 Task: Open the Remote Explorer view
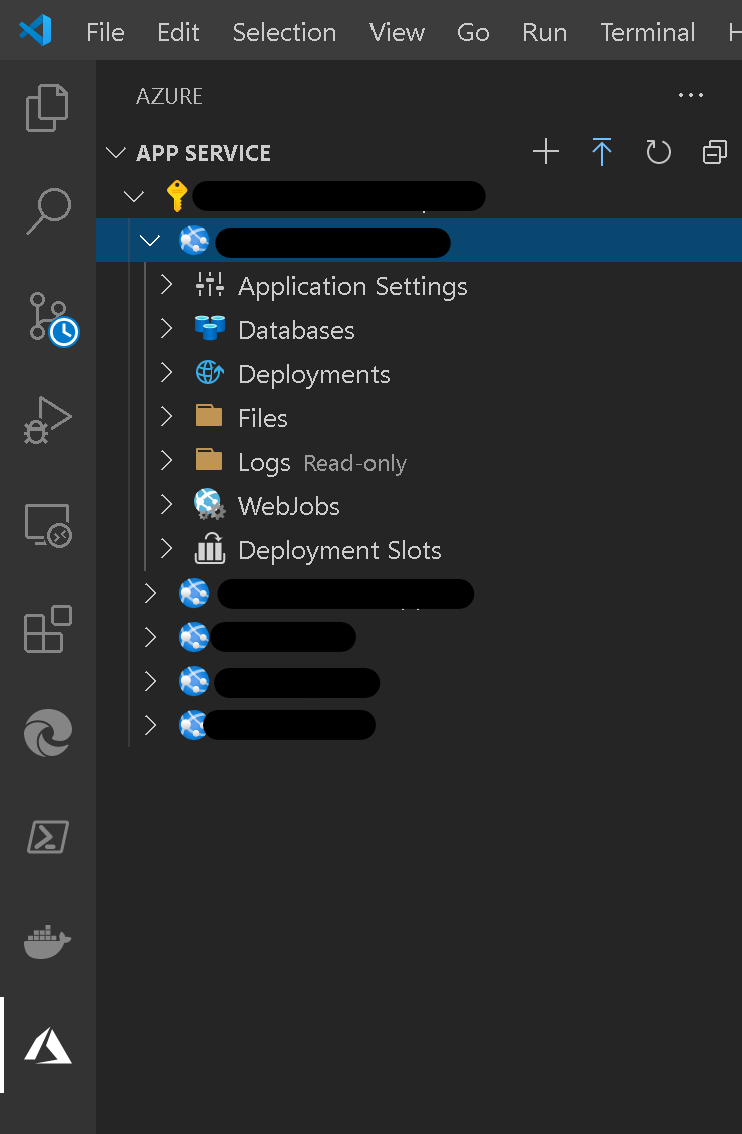click(48, 525)
